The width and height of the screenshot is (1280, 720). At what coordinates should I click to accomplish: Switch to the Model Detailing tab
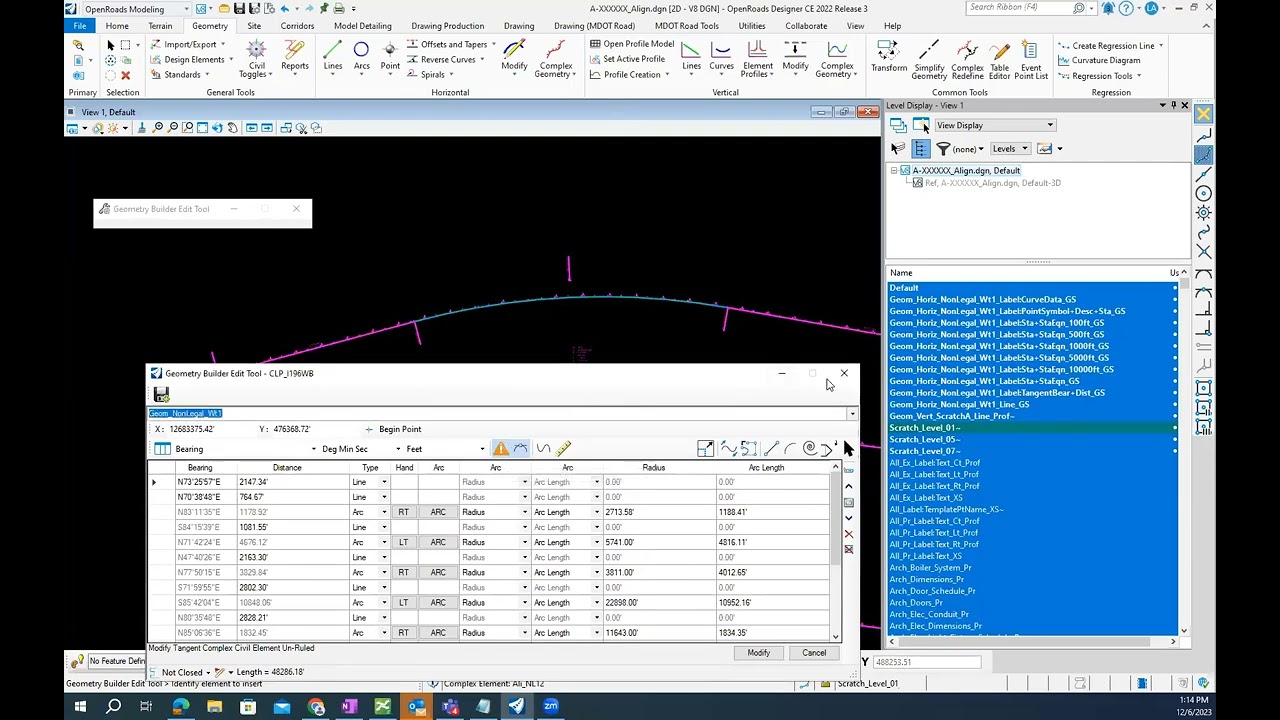pyautogui.click(x=363, y=26)
